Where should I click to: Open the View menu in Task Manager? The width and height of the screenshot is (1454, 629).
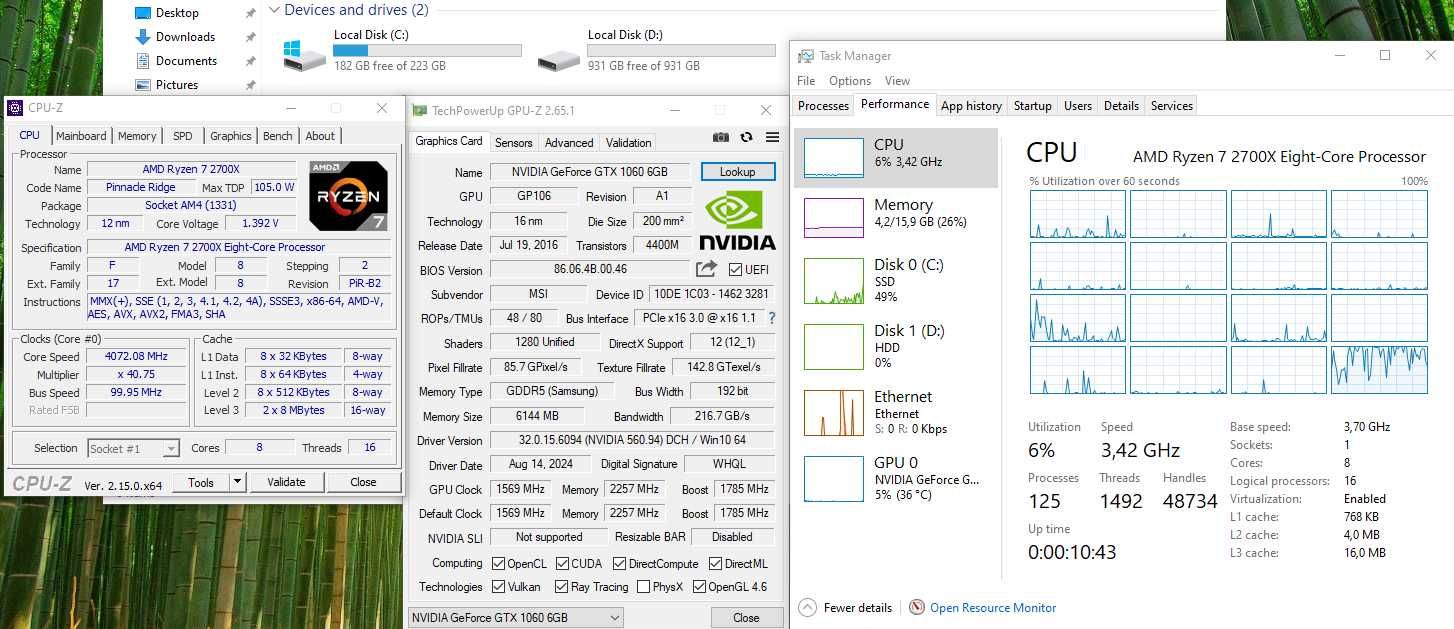pyautogui.click(x=898, y=81)
